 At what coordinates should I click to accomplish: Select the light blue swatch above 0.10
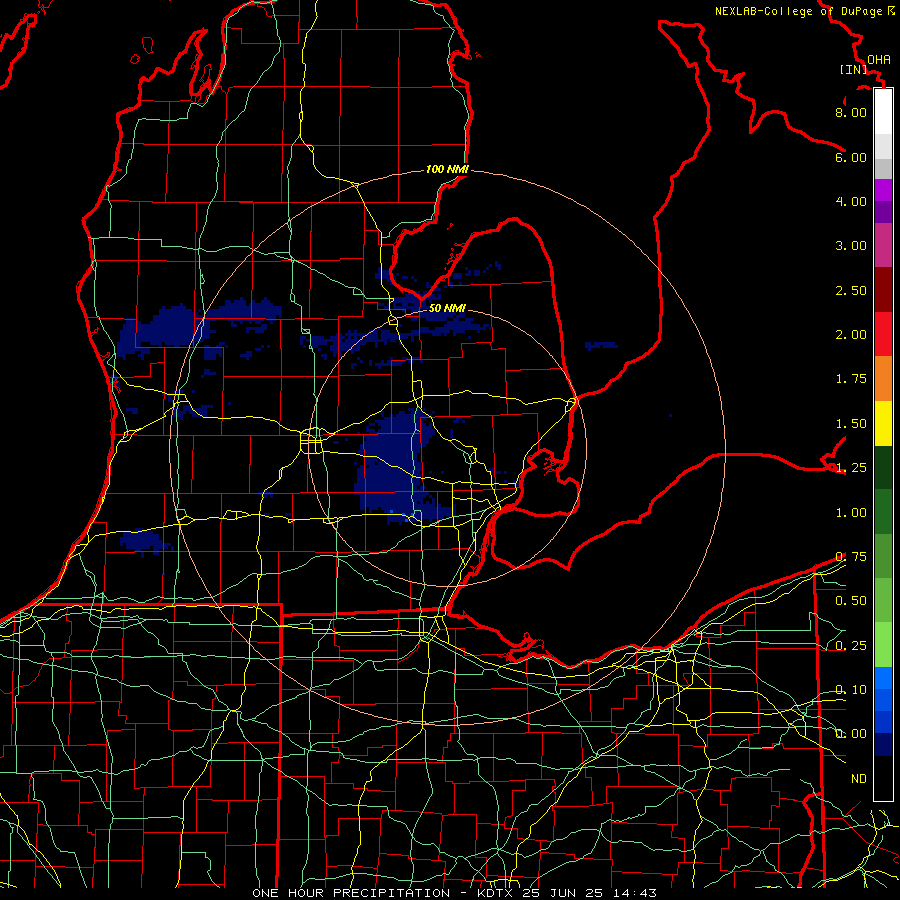(883, 678)
